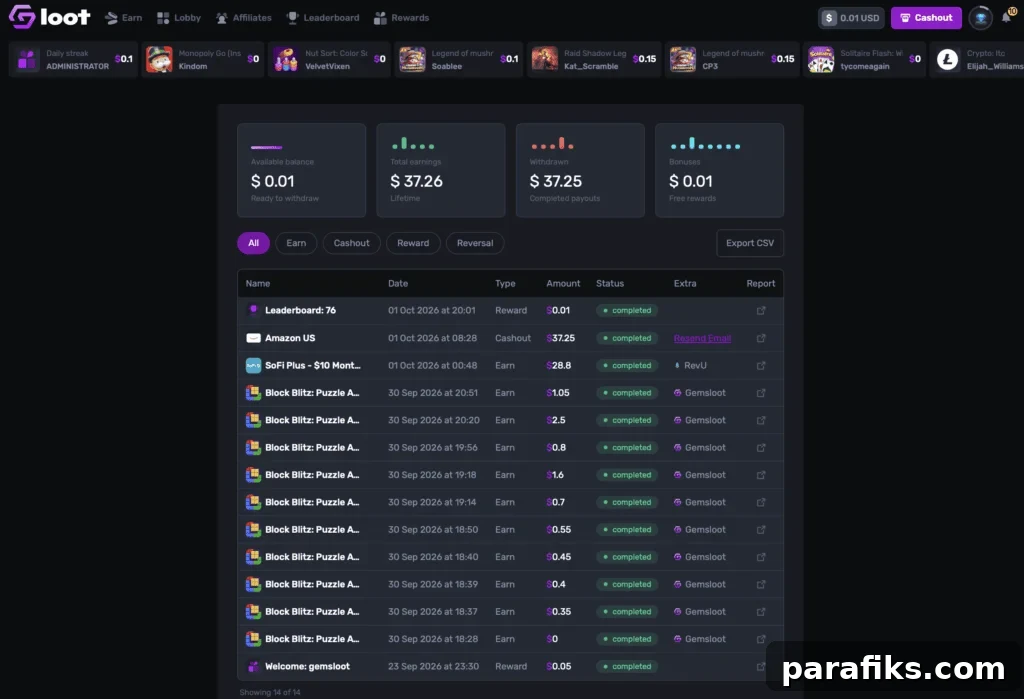
Task: Click the "Showing 14 of 14" text
Action: click(270, 692)
